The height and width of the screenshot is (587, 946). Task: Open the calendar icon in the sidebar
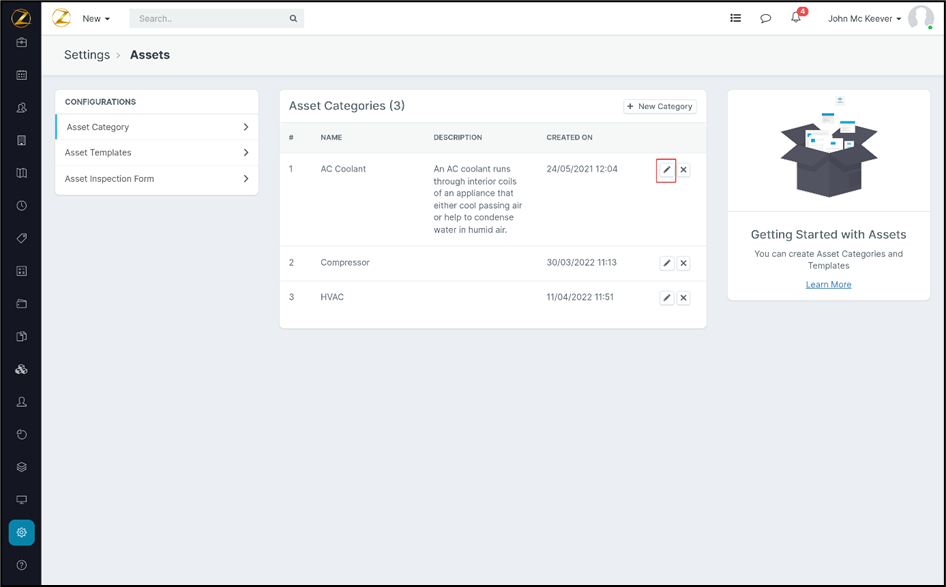pos(22,75)
